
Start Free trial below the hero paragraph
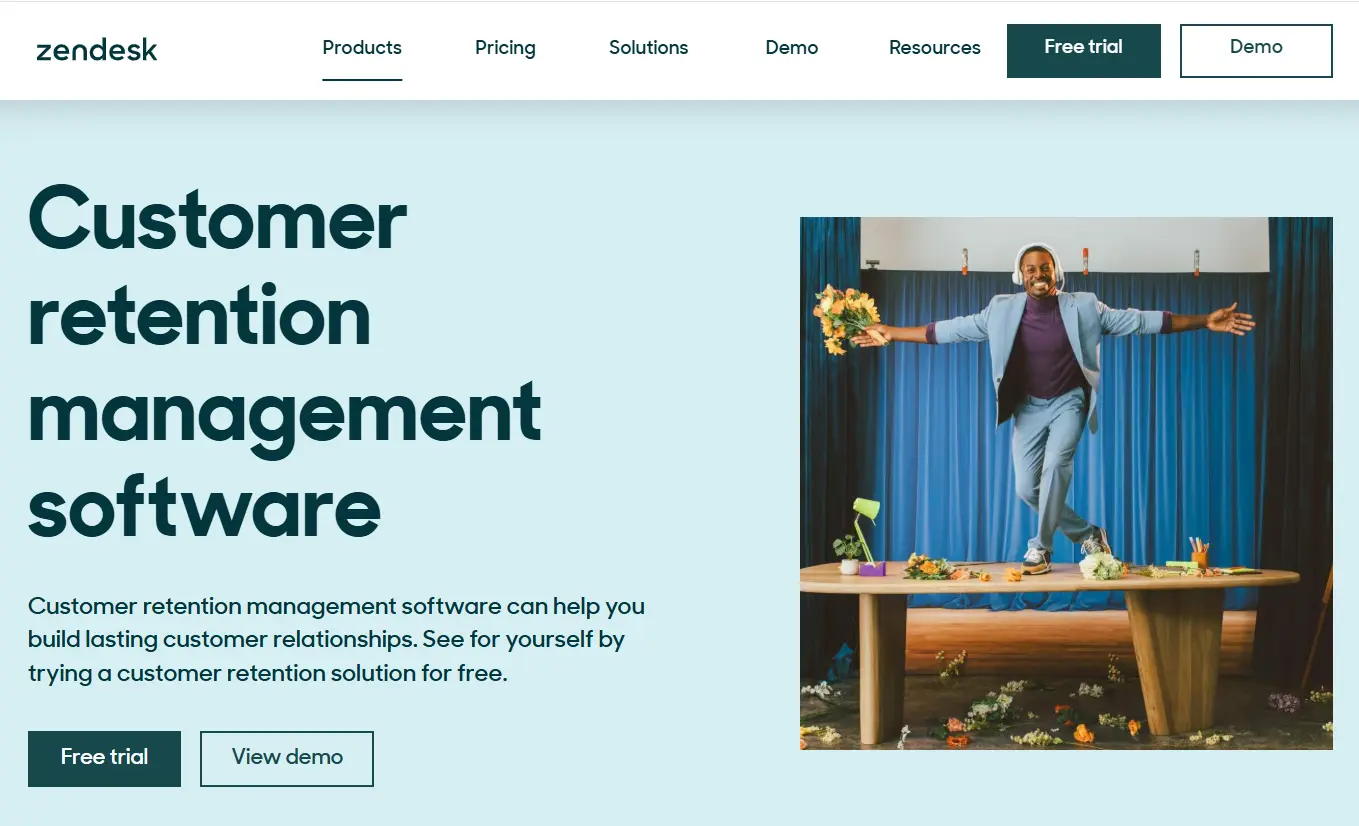coord(104,759)
